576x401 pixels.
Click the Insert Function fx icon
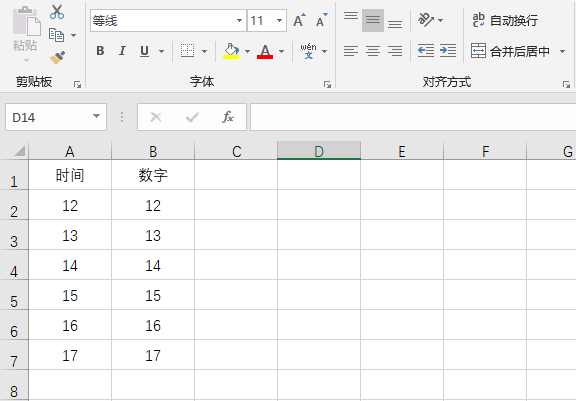[x=228, y=117]
